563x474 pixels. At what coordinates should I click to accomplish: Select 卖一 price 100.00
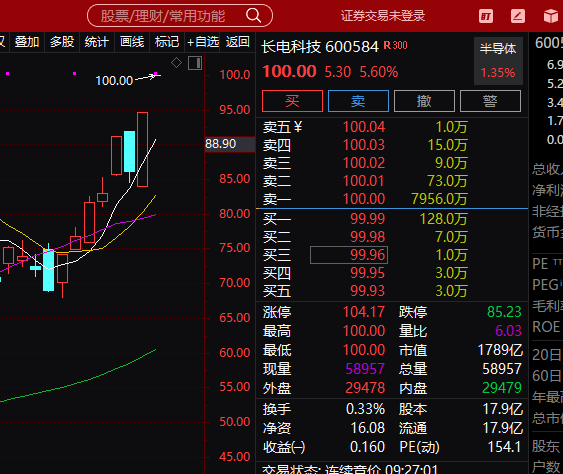pos(364,199)
